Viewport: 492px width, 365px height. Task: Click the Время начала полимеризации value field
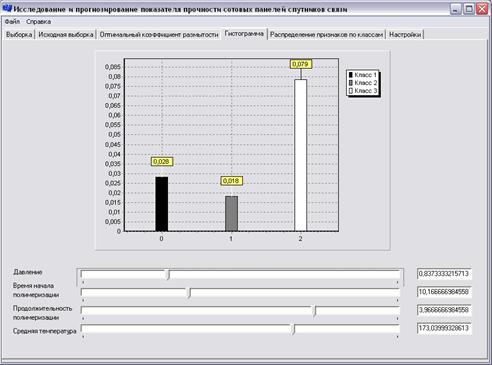tap(444, 292)
